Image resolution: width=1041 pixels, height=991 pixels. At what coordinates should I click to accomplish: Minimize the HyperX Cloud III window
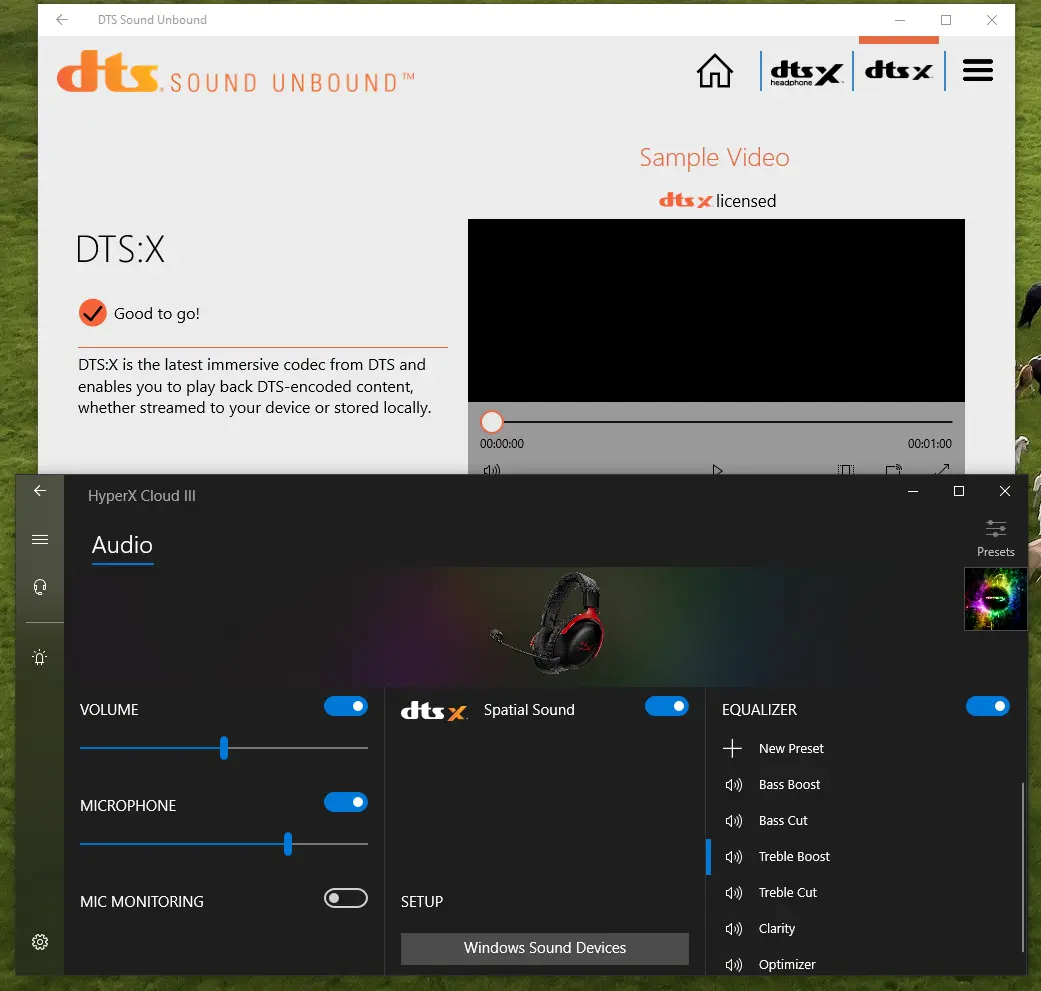coord(913,491)
